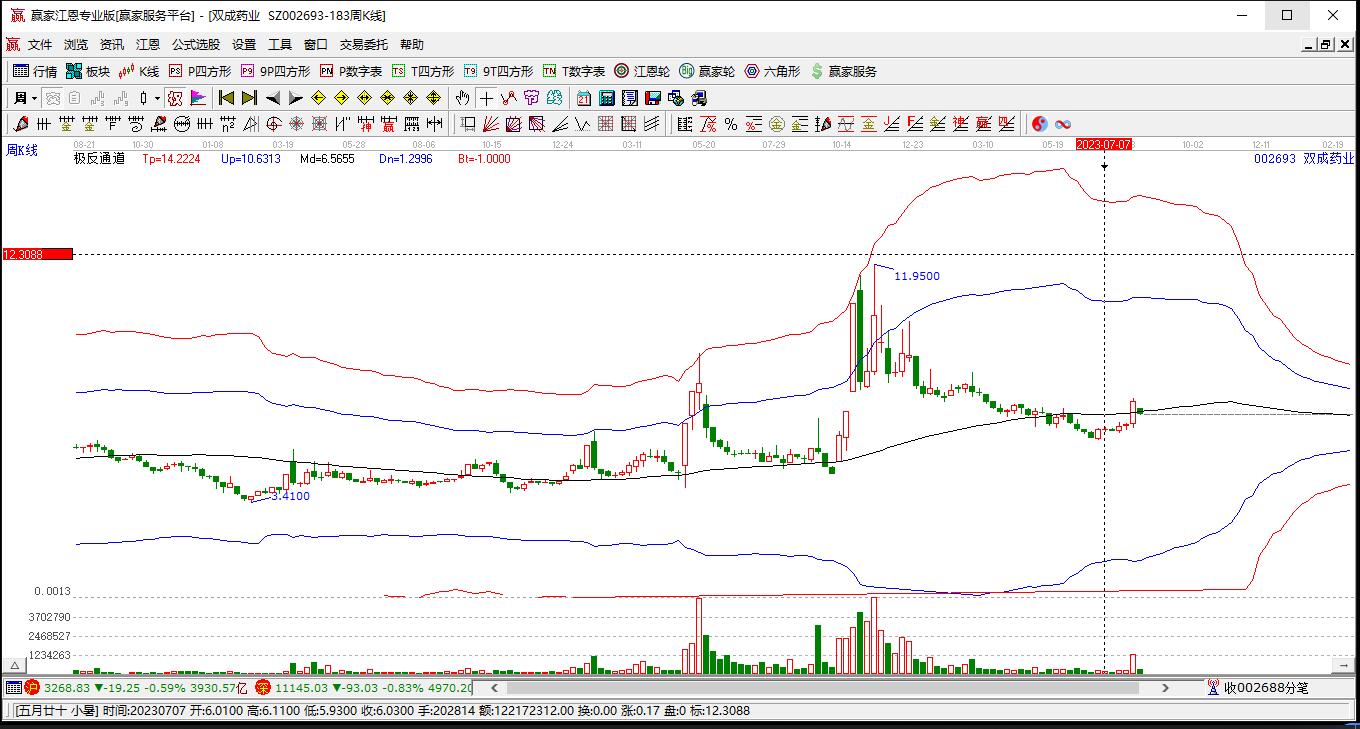The height and width of the screenshot is (729, 1360).
Task: Open the T数字表 tool
Action: click(574, 71)
